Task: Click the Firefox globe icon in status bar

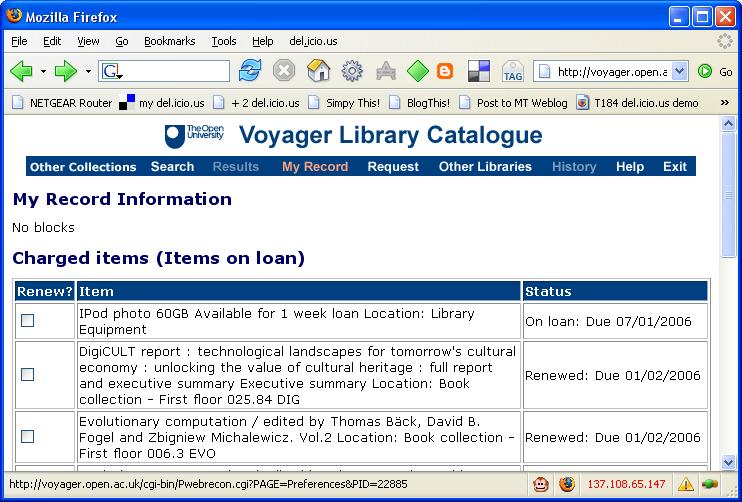Action: (x=566, y=484)
